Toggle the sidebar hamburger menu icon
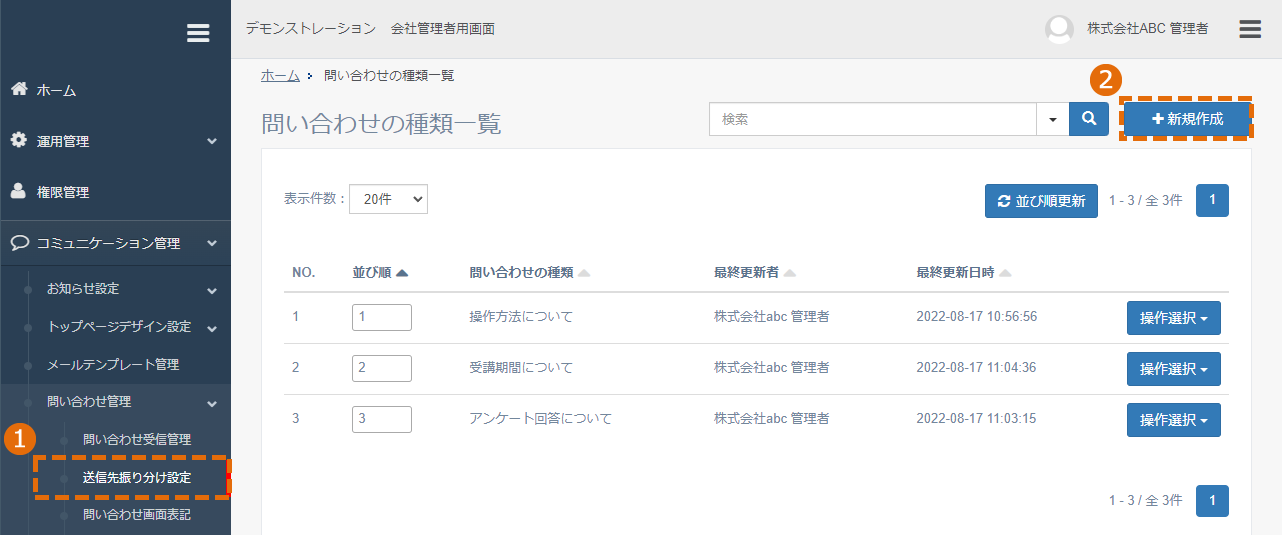Screen dimensions: 1282x535 point(198,33)
